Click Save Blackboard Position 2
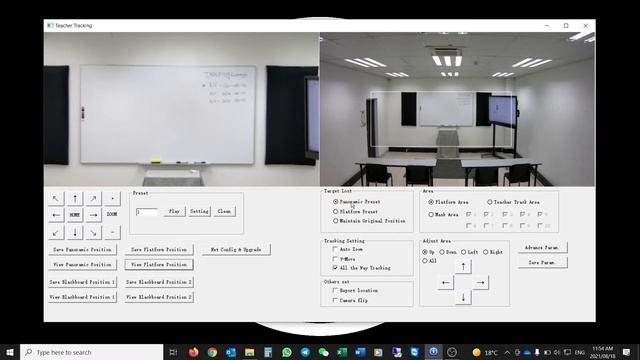 click(159, 282)
